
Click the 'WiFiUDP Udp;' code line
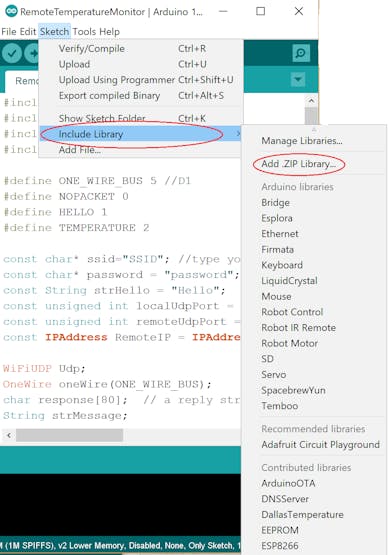44,368
